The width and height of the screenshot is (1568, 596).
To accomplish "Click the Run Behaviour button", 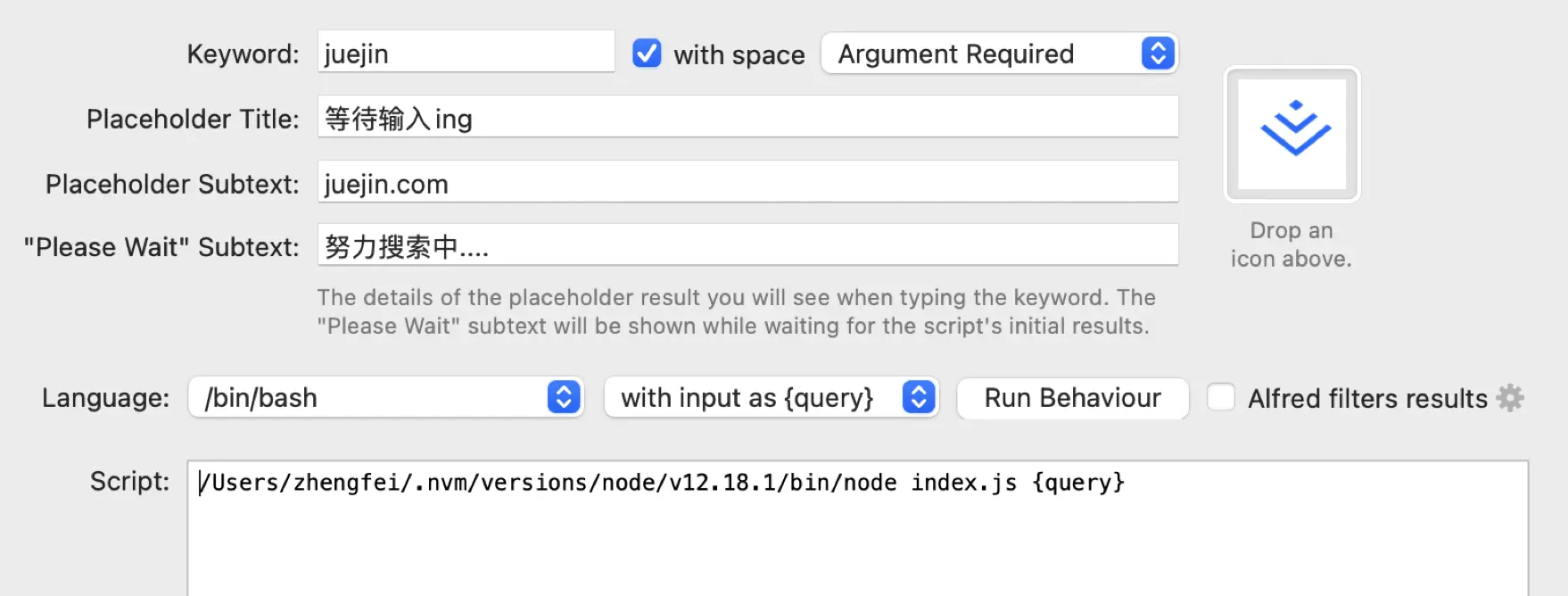I will (1072, 398).
